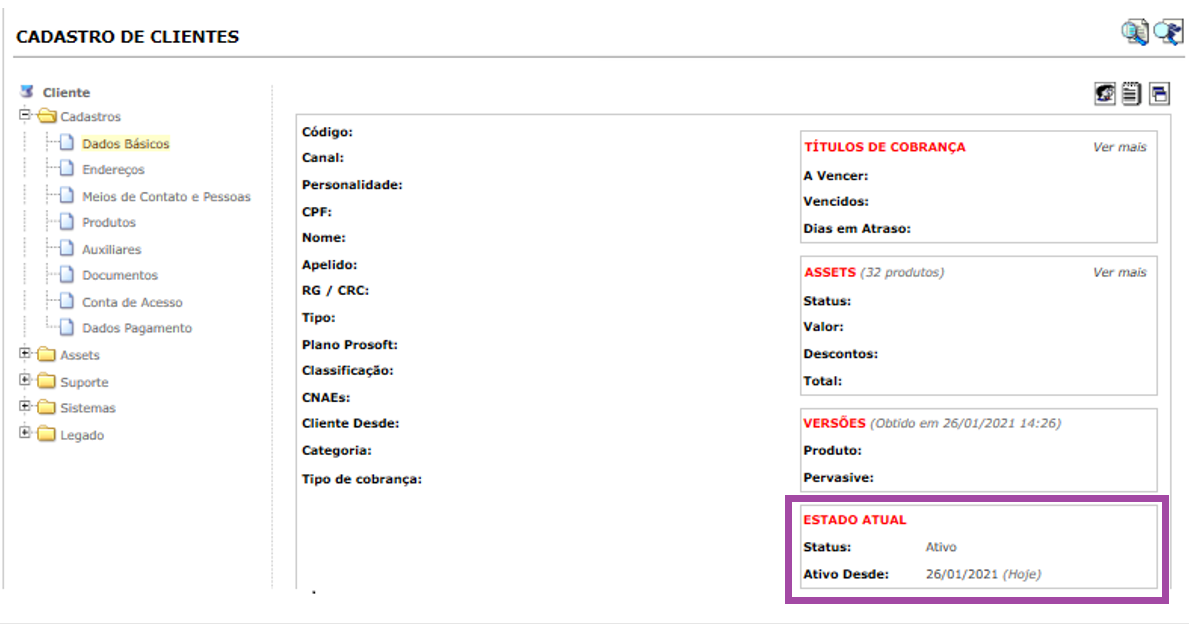Click the Cliente root node icon
1189x624 pixels.
(x=27, y=92)
